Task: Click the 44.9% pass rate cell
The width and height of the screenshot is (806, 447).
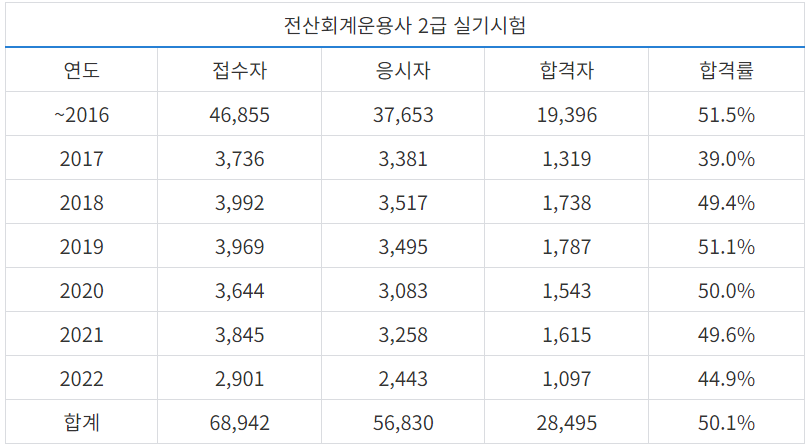Action: tap(726, 379)
